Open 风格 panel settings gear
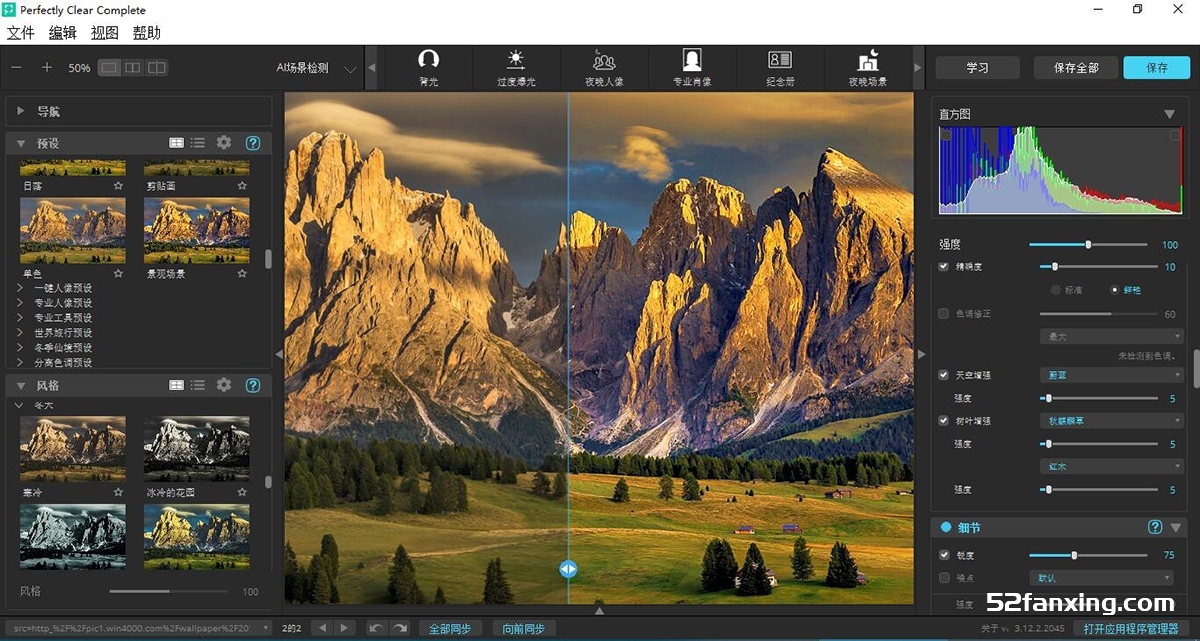This screenshot has width=1200, height=641. (224, 385)
